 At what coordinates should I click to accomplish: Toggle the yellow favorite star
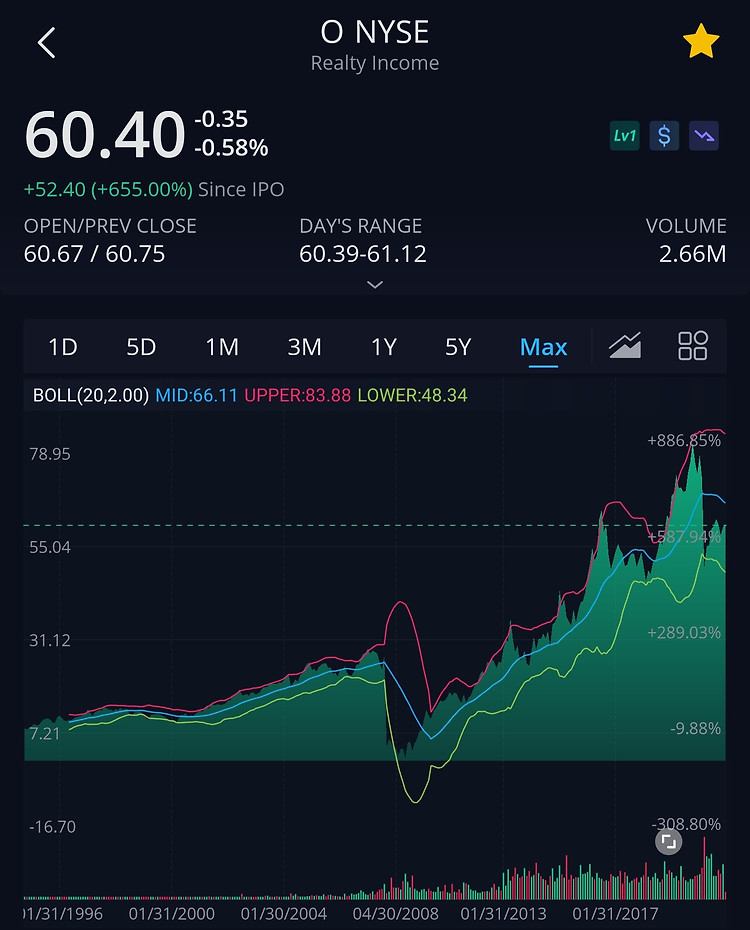(701, 42)
